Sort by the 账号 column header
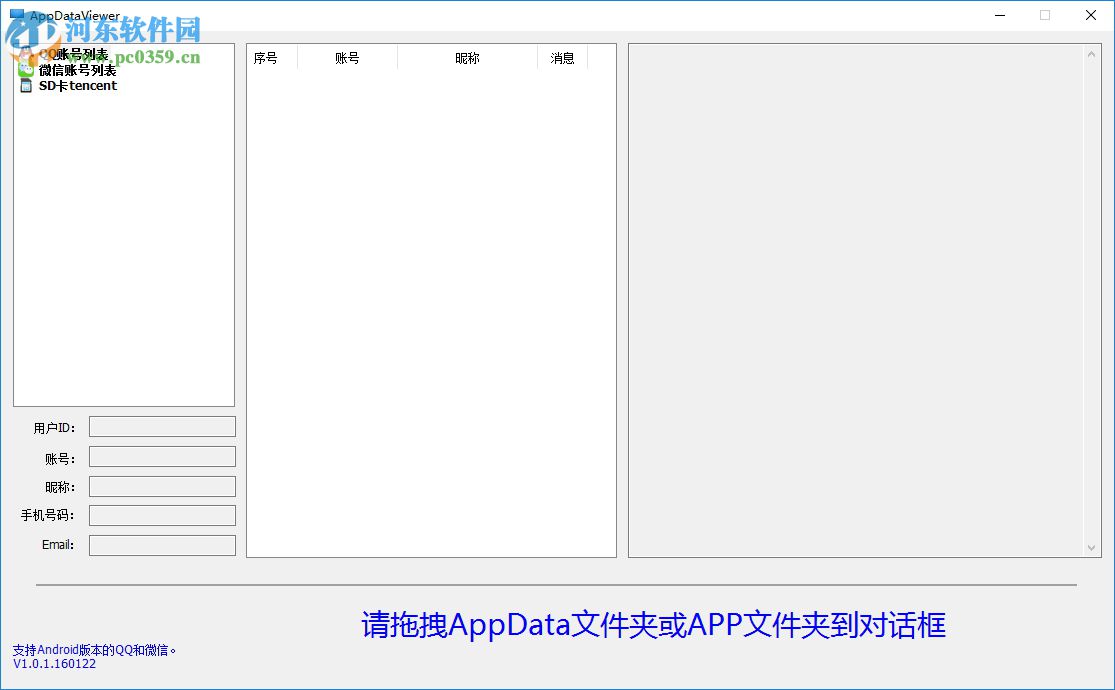The image size is (1115, 690). pyautogui.click(x=346, y=57)
